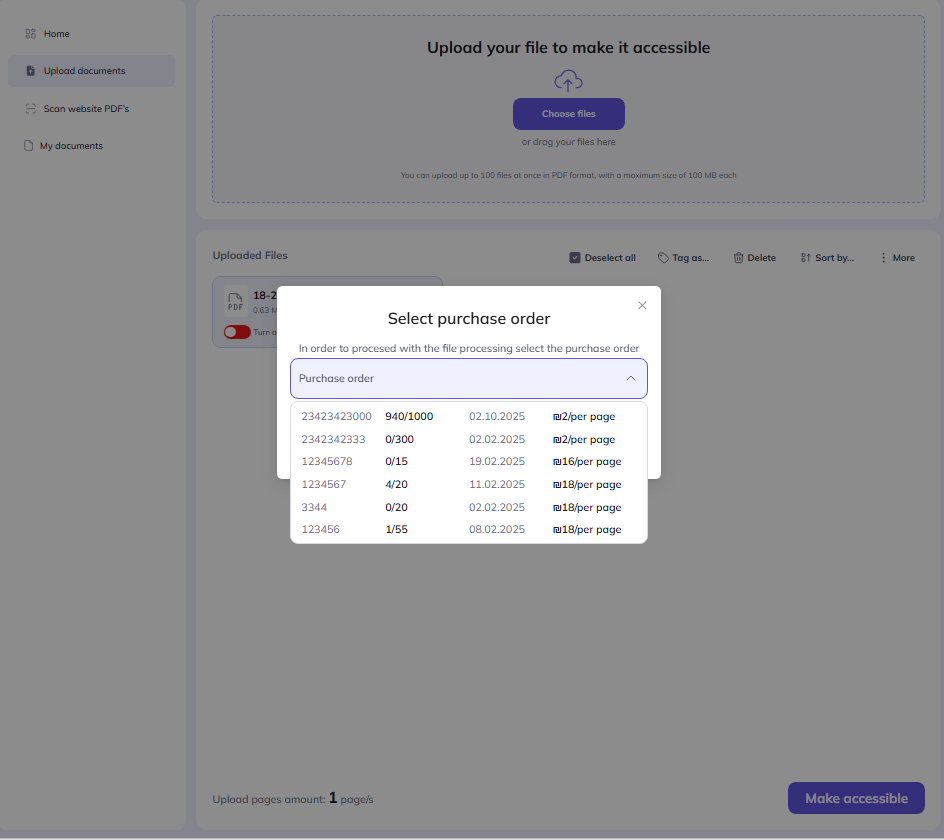Viewport: 944px width, 840px height.
Task: Select the Upload documents sidebar icon
Action: [x=29, y=70]
